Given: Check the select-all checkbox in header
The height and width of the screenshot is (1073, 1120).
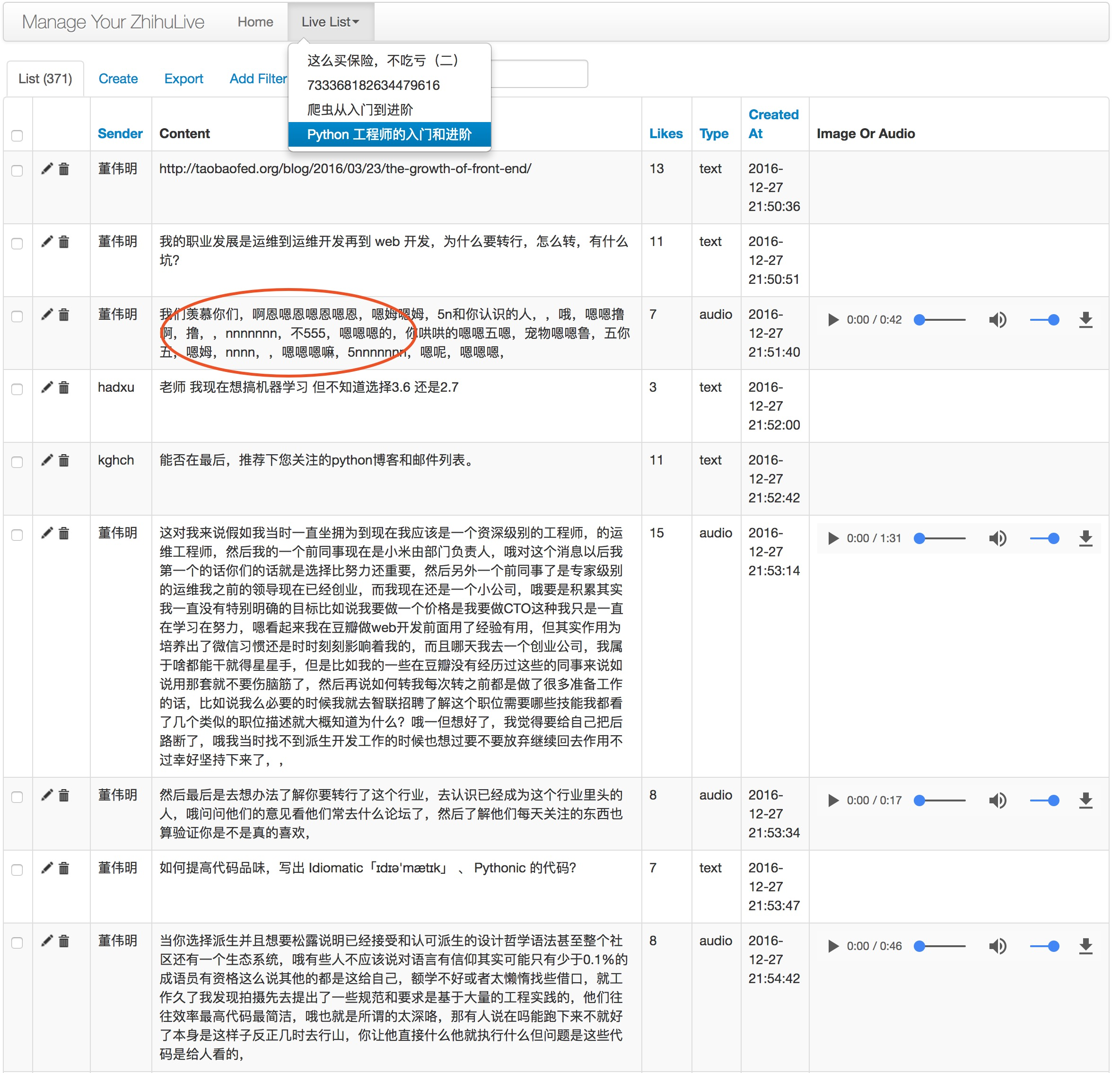Looking at the screenshot, I should 17,135.
